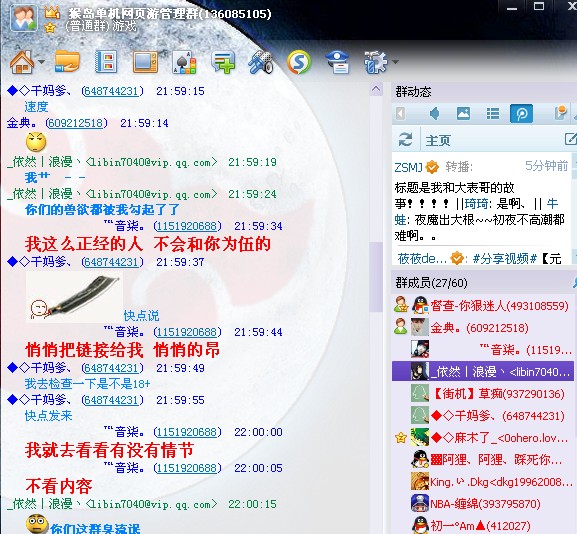Click the 群动态 panel header

pyautogui.click(x=413, y=92)
